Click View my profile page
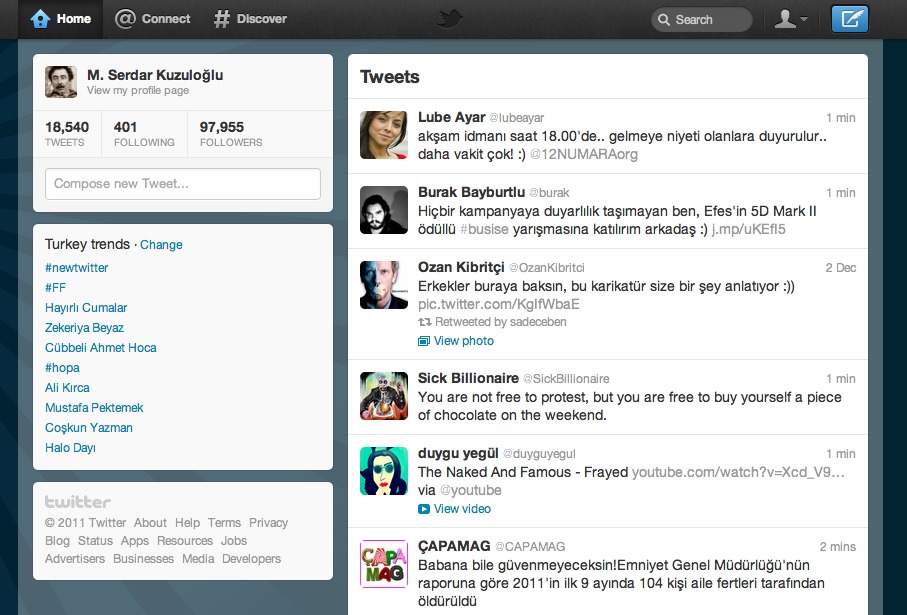This screenshot has height=615, width=907. pyautogui.click(x=138, y=90)
